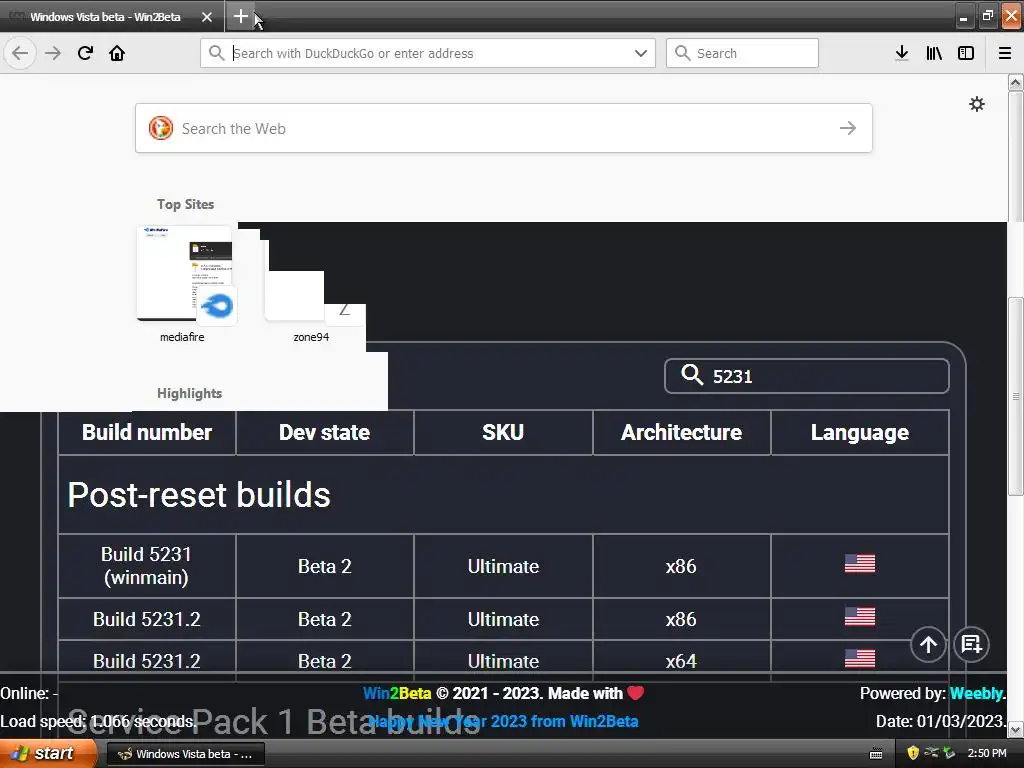The width and height of the screenshot is (1024, 768).
Task: Click the scroll-to-top arrow button
Action: click(x=928, y=645)
